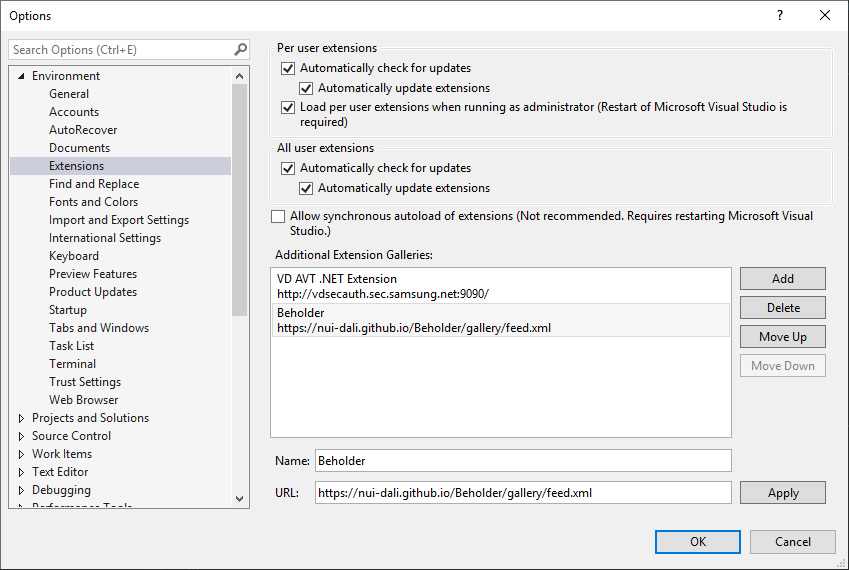Open Fonts and Colors settings page

pyautogui.click(x=93, y=202)
